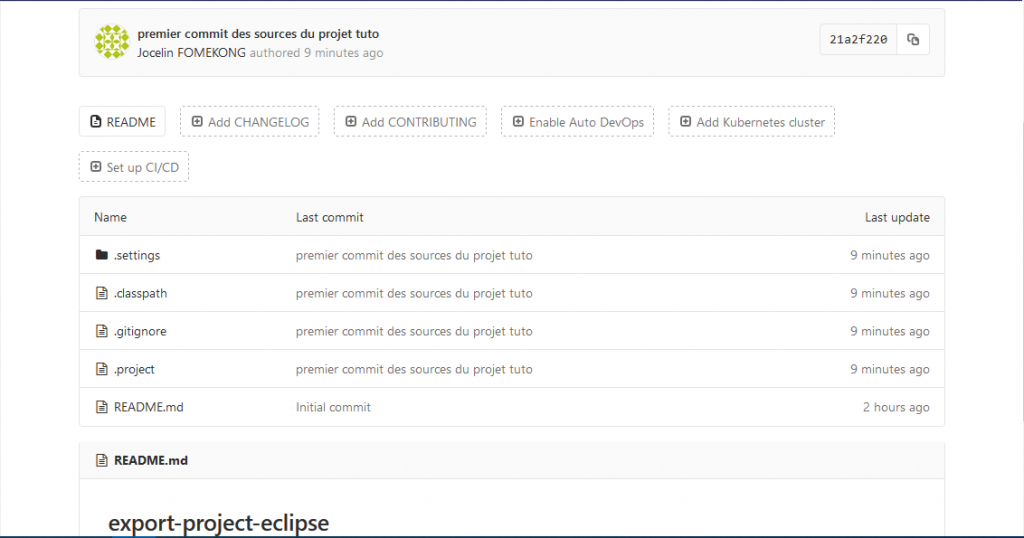Click the file icon beside .classpath
This screenshot has width=1024, height=538.
tap(101, 293)
